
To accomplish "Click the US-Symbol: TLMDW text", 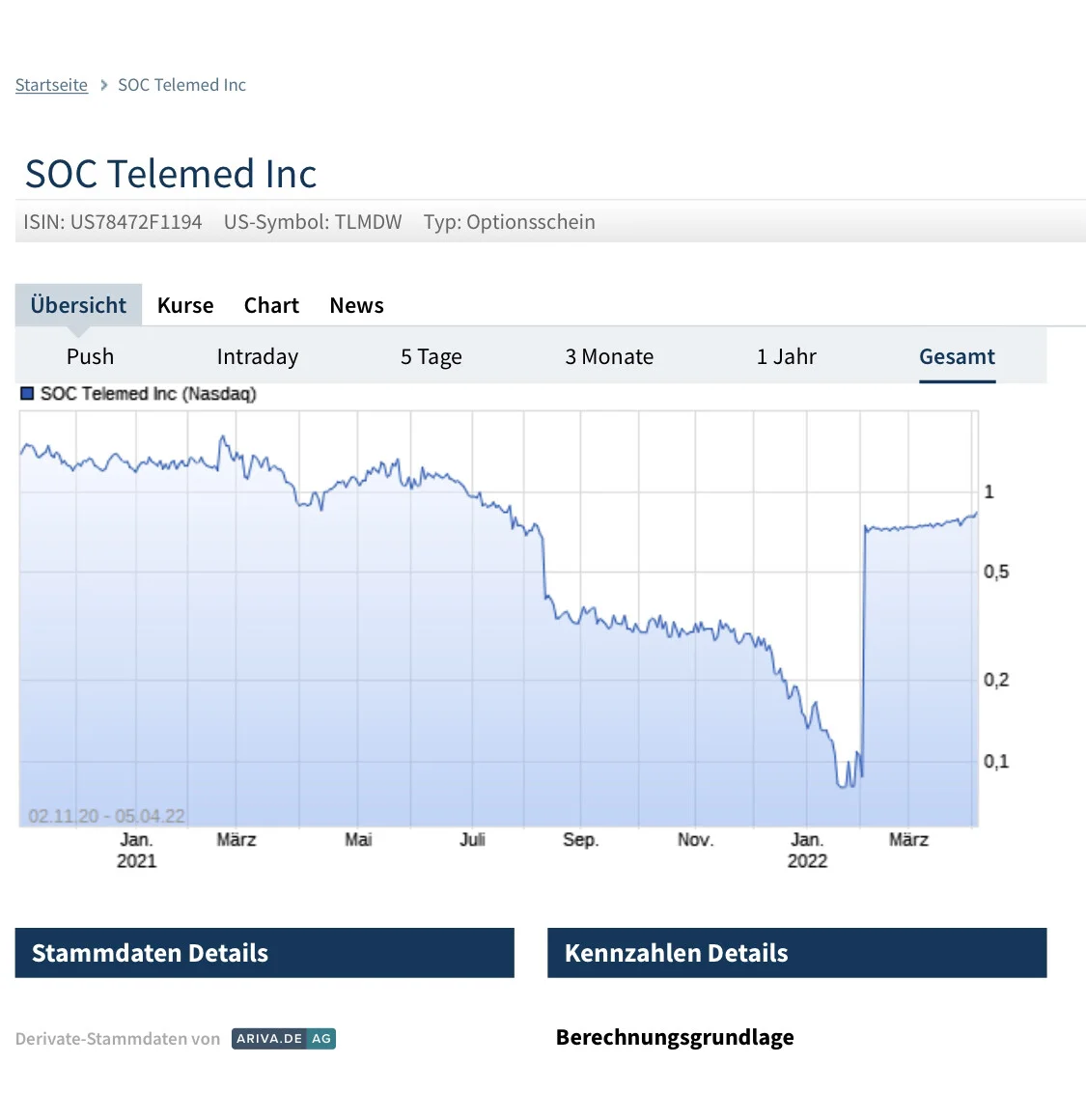I will (313, 222).
